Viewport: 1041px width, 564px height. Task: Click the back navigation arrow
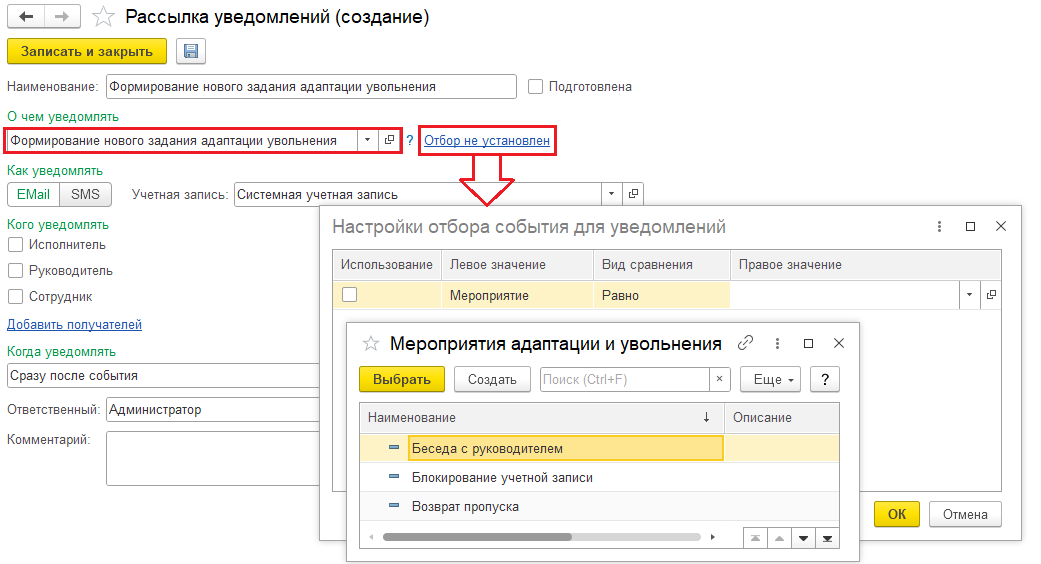25,17
